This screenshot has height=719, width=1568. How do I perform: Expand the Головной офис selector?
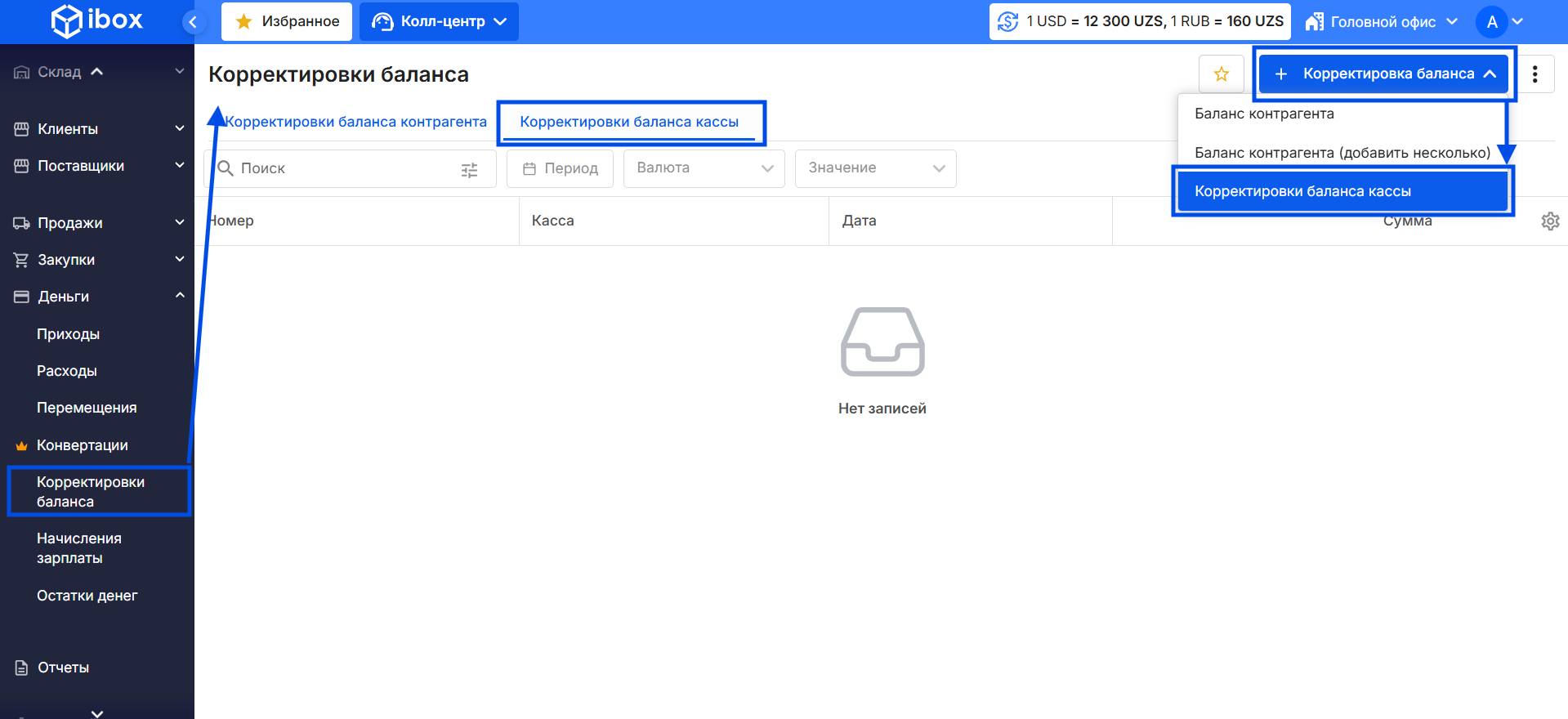pos(1381,22)
